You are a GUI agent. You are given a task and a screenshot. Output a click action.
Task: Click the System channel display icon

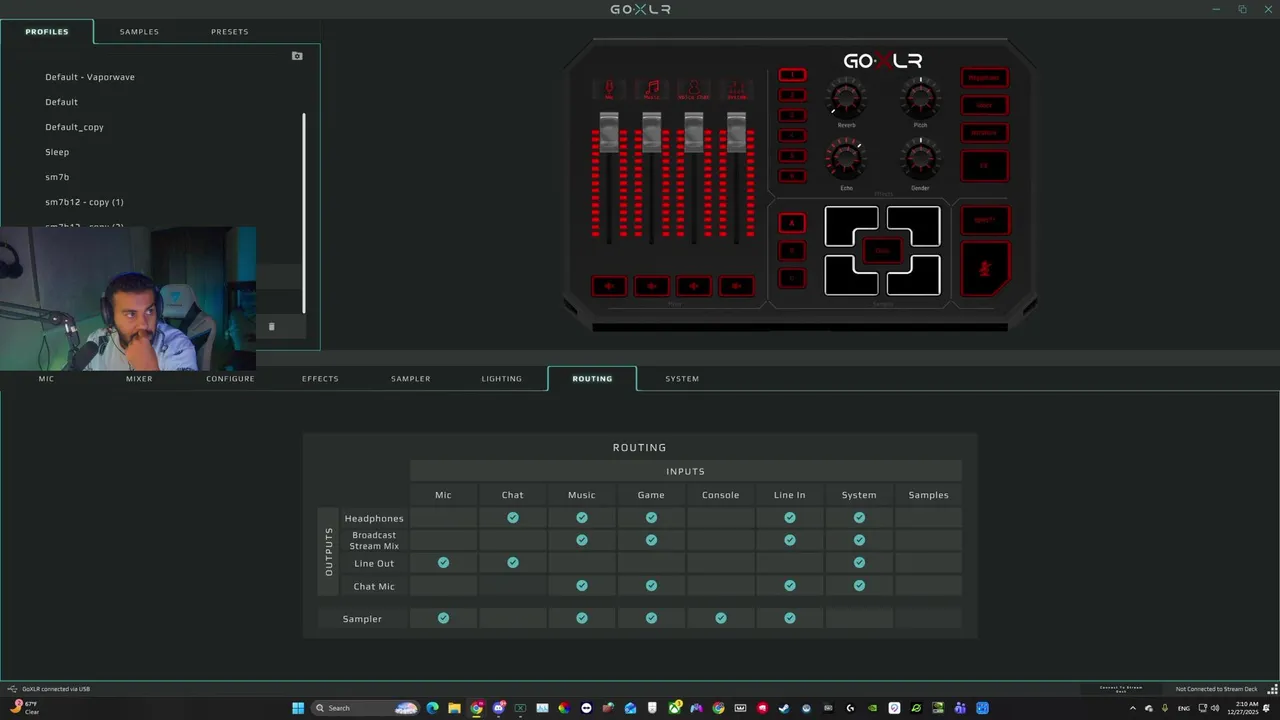(737, 89)
